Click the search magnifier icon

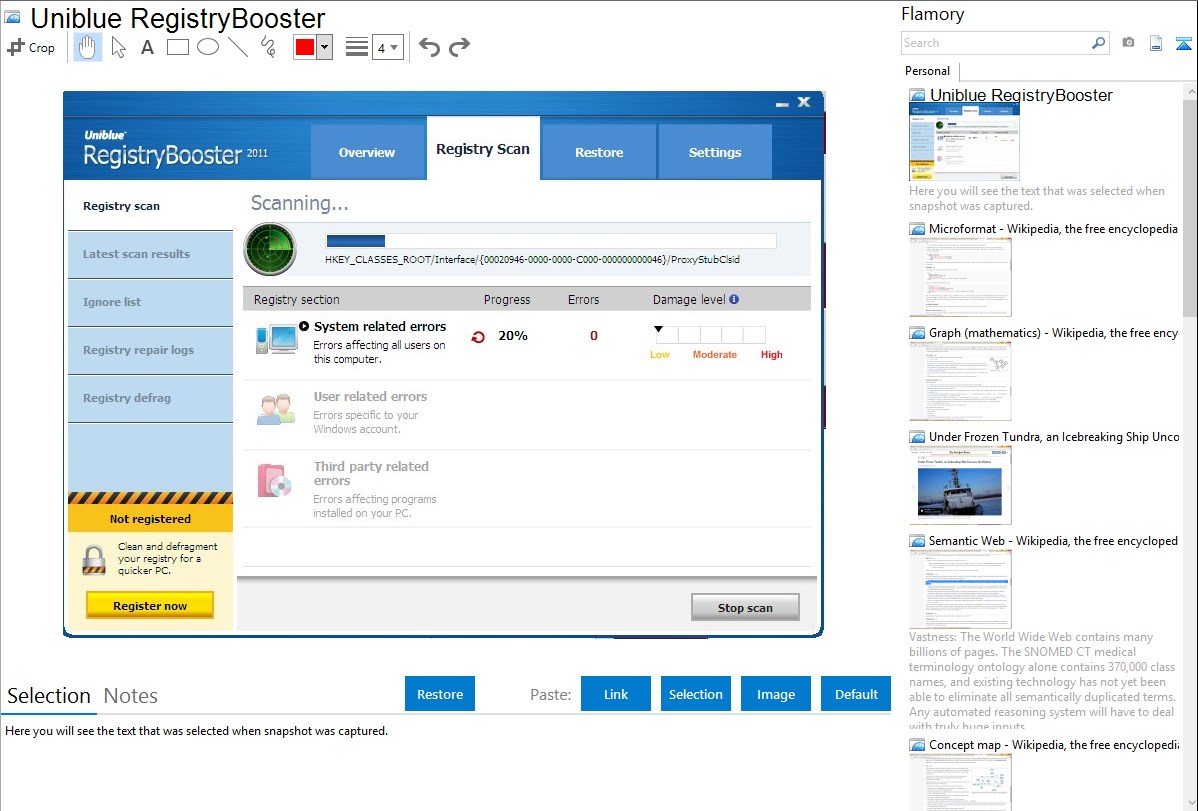[x=1098, y=43]
